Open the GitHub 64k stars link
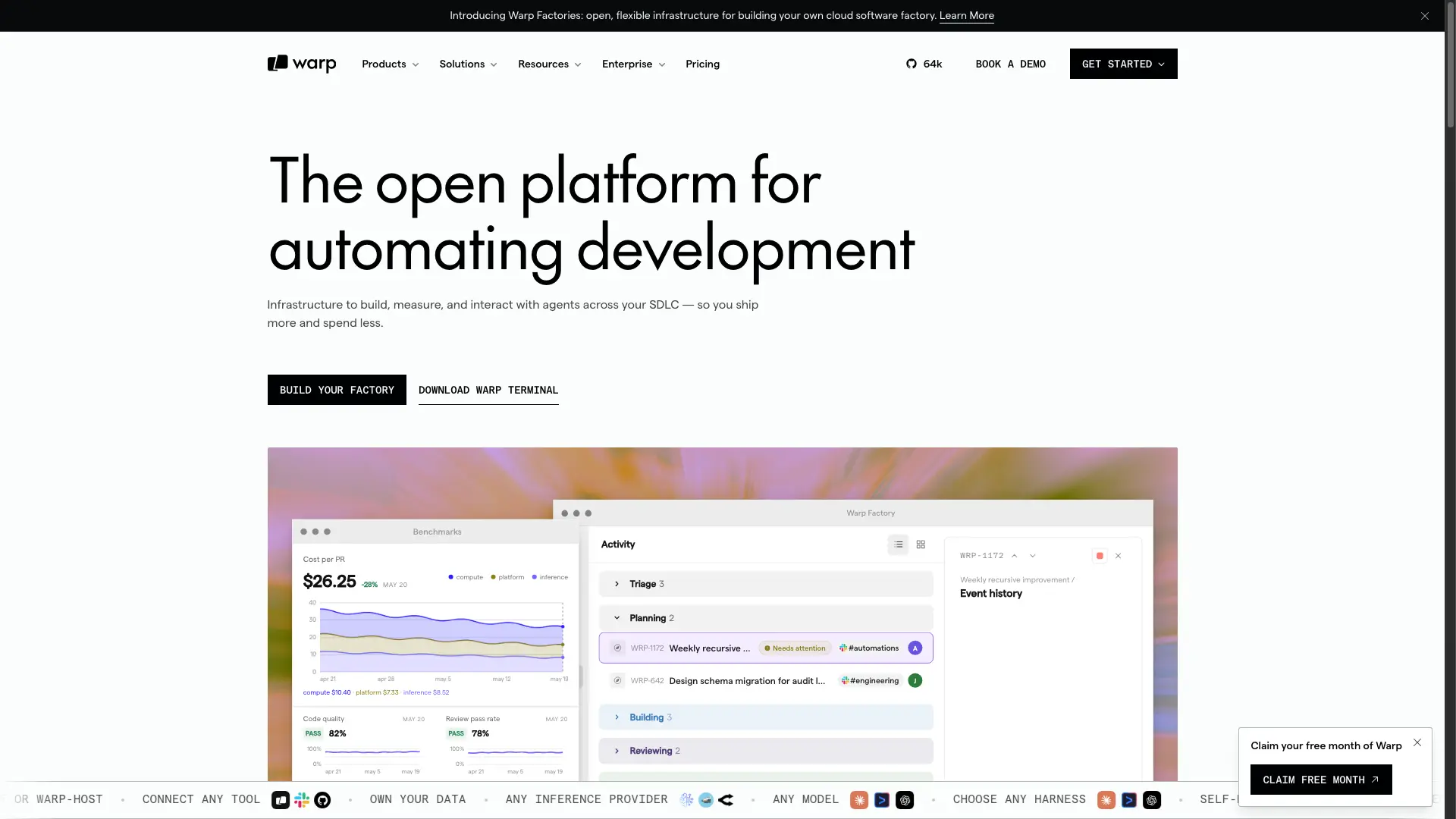 [x=924, y=64]
